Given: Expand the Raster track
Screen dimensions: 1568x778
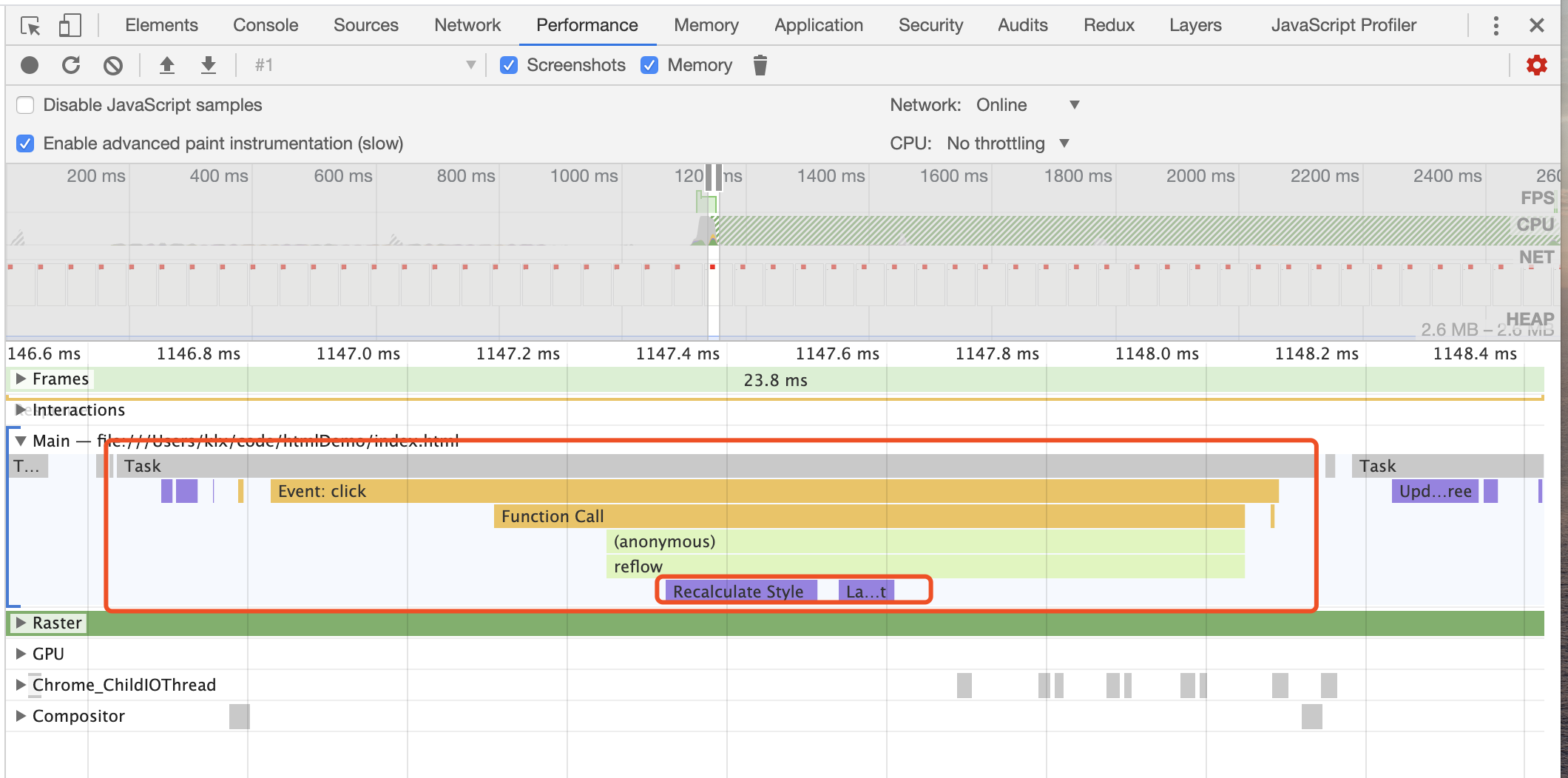Looking at the screenshot, I should (21, 623).
